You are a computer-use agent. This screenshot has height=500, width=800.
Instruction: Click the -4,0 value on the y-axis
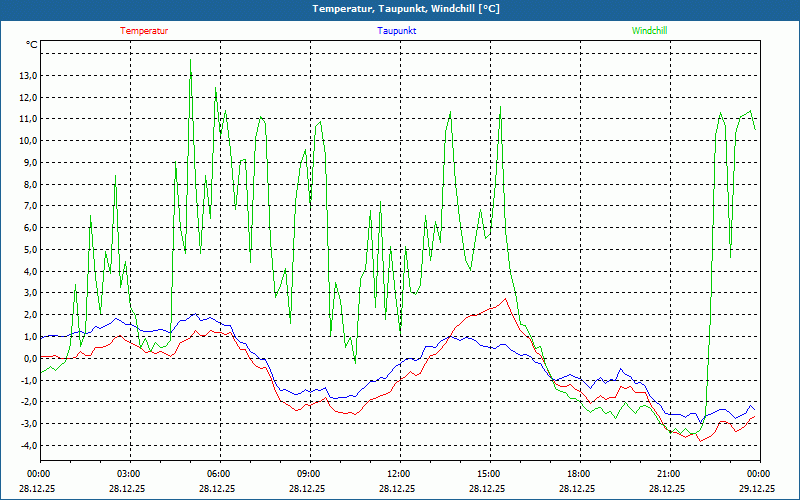(25, 446)
